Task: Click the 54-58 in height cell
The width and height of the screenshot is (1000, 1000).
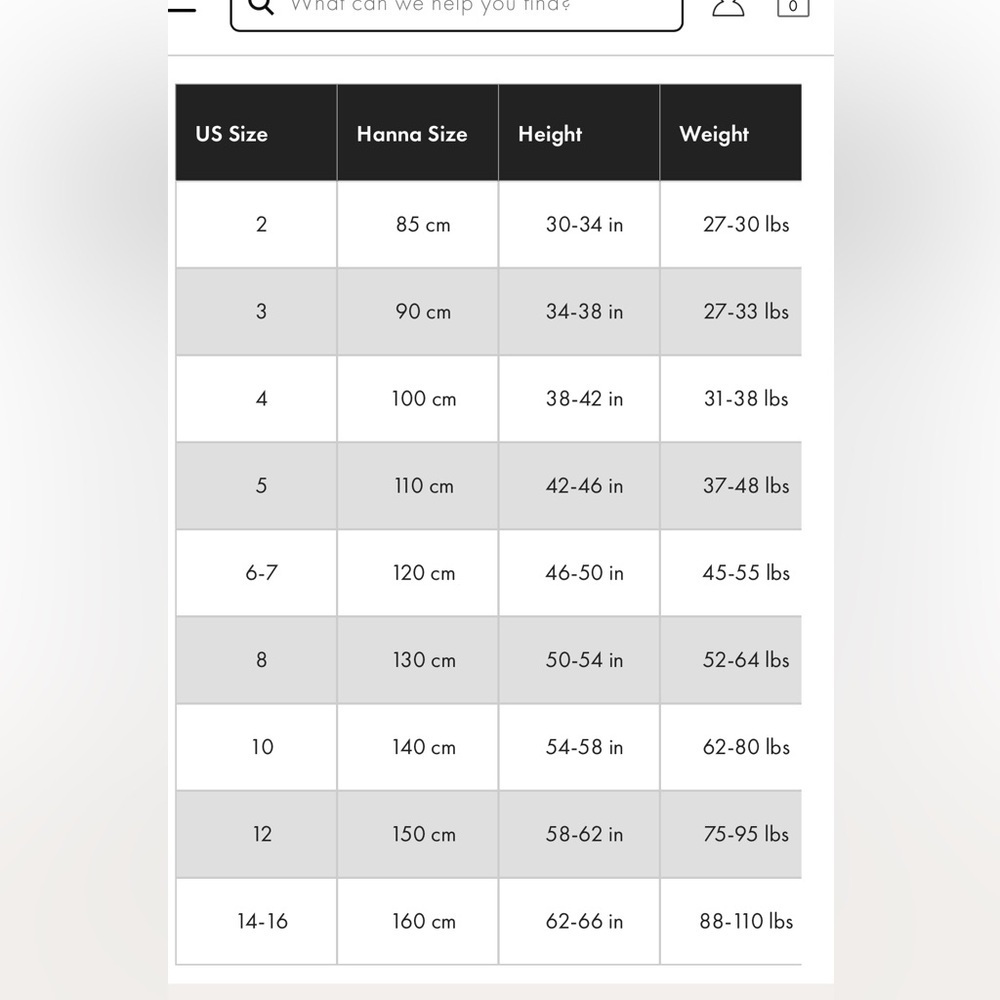Action: point(579,747)
